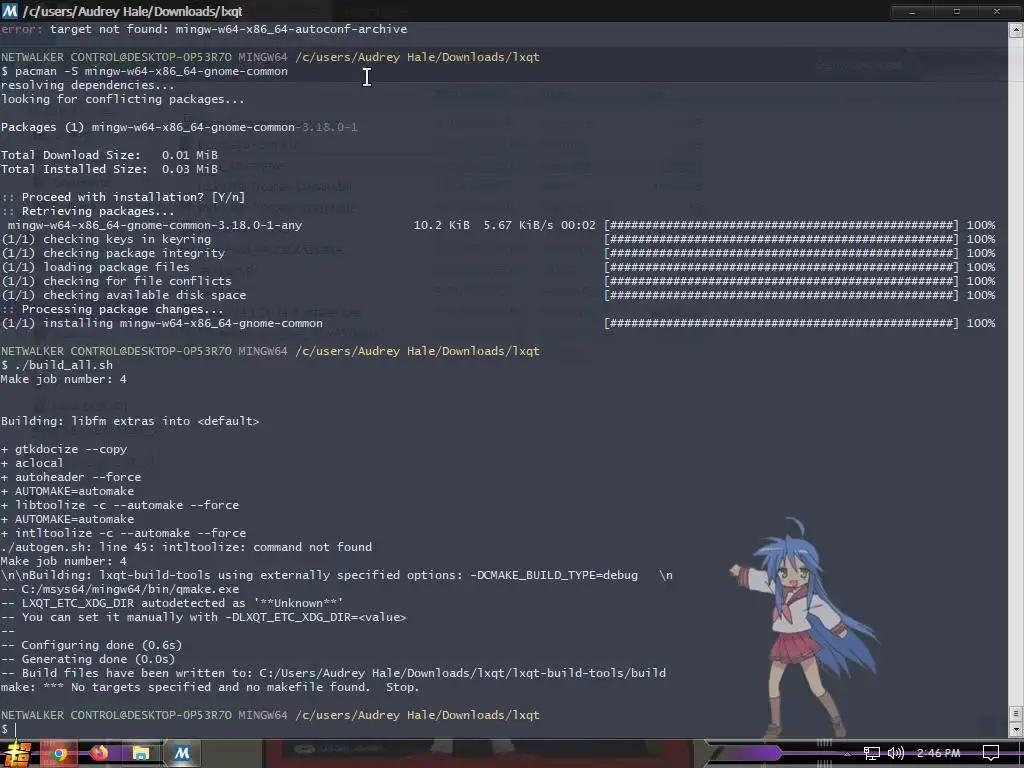This screenshot has height=768, width=1024.
Task: Click the 'checking for file conflicts' line
Action: [x=116, y=281]
